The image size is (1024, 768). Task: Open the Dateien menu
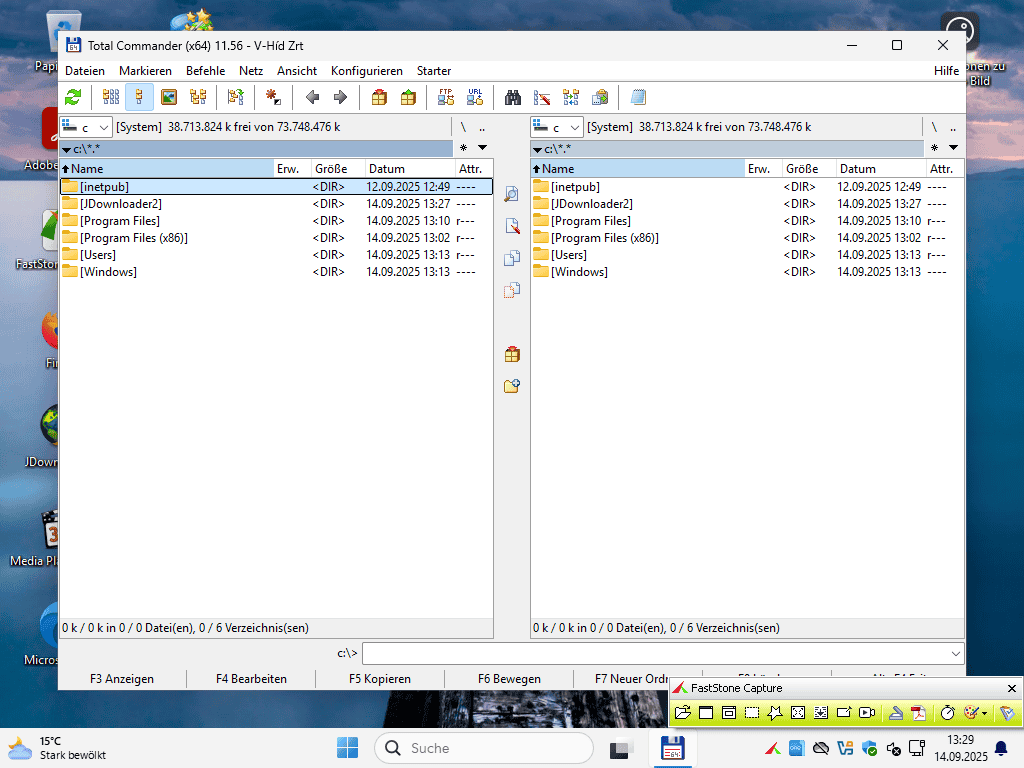click(85, 71)
